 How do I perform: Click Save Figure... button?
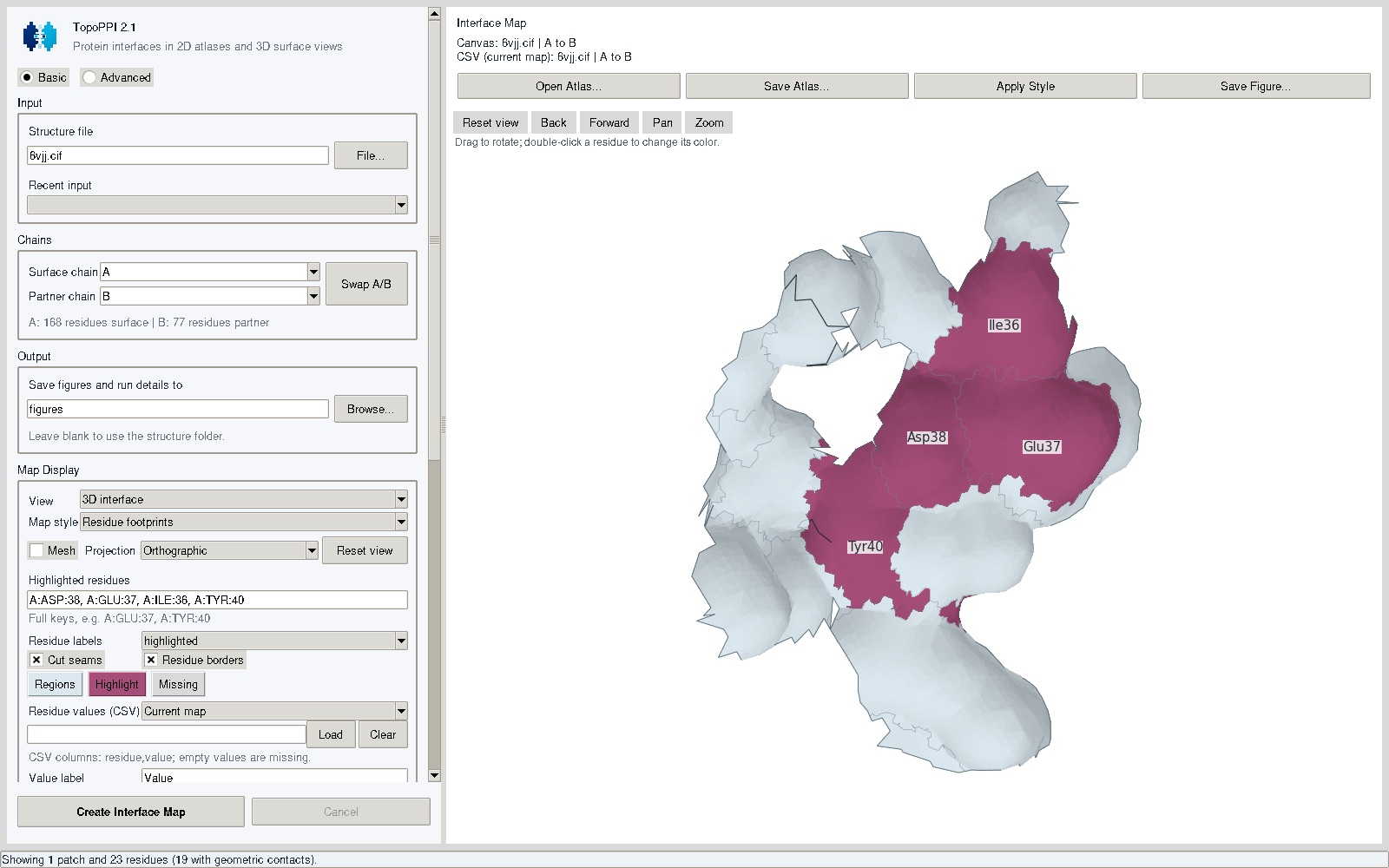(1256, 86)
